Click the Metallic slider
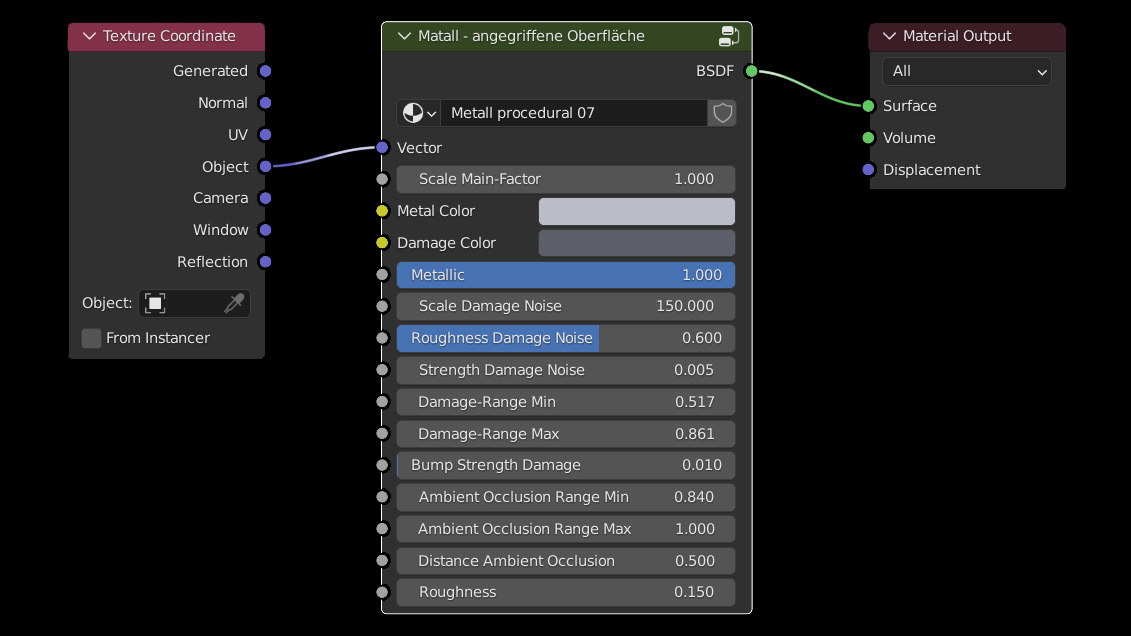The height and width of the screenshot is (636, 1131). [565, 275]
